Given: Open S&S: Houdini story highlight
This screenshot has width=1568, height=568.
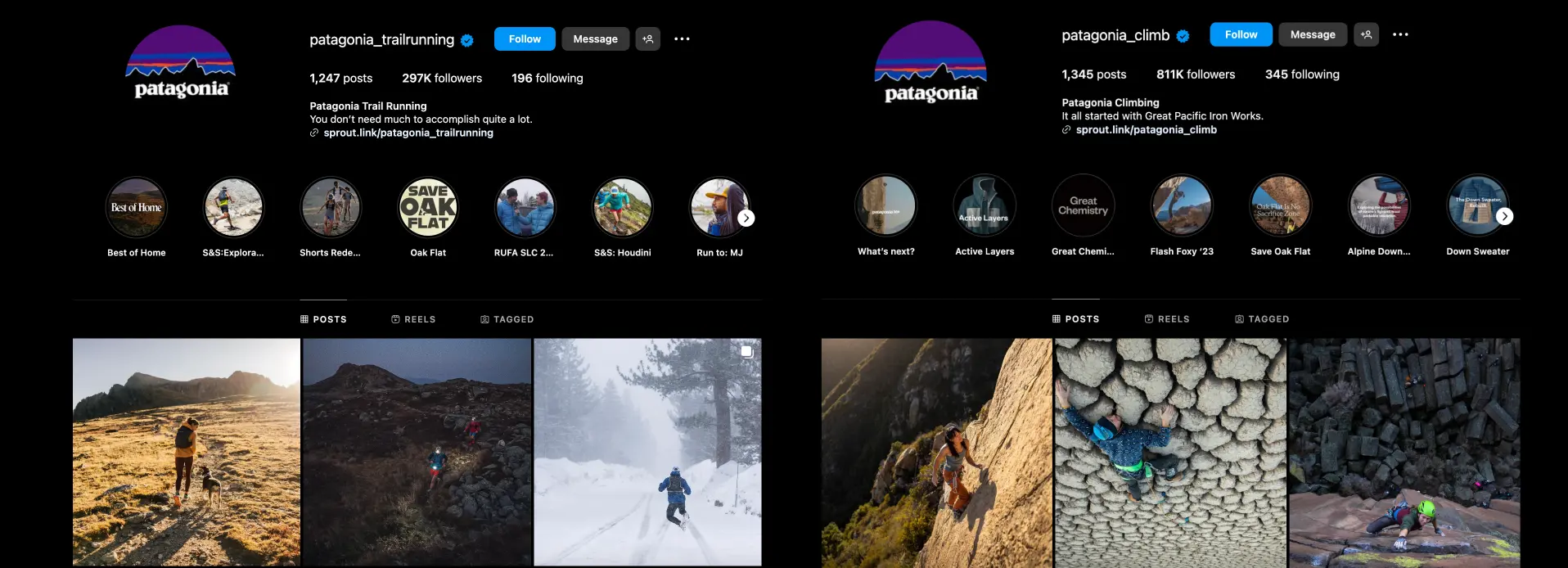Looking at the screenshot, I should pos(623,207).
